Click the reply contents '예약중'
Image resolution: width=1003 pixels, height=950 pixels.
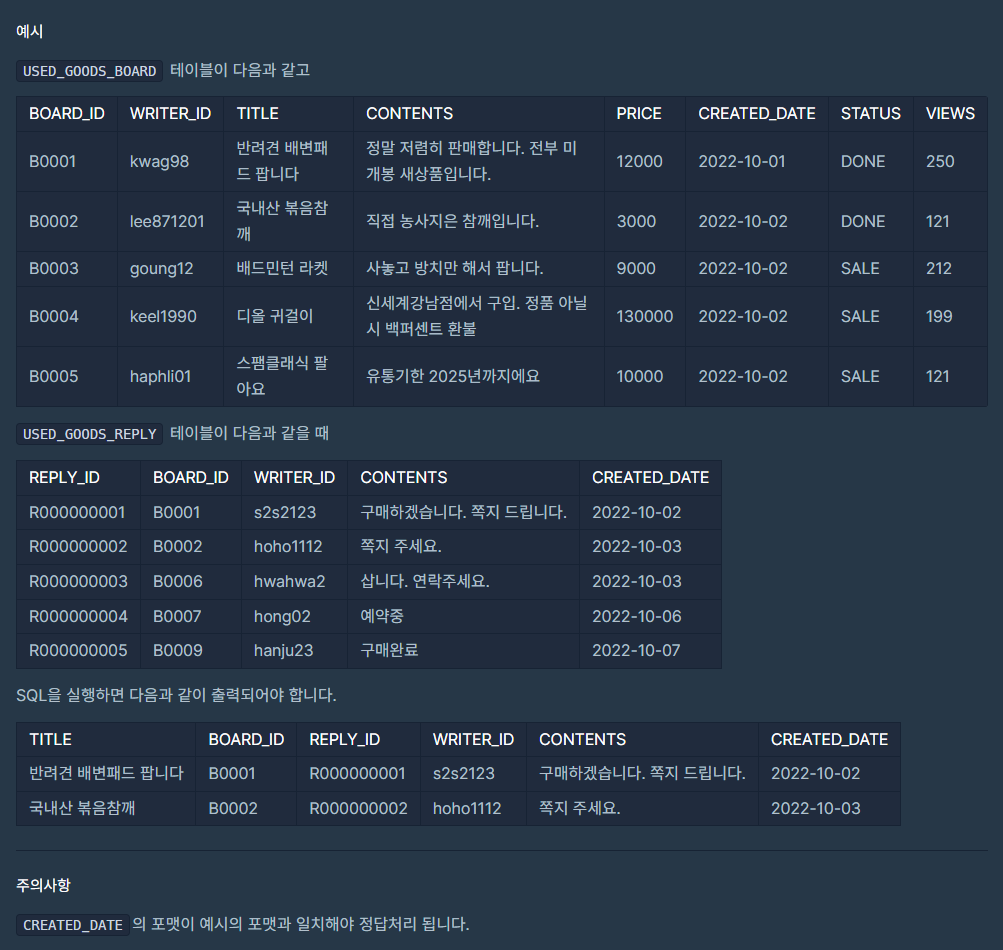coord(382,616)
